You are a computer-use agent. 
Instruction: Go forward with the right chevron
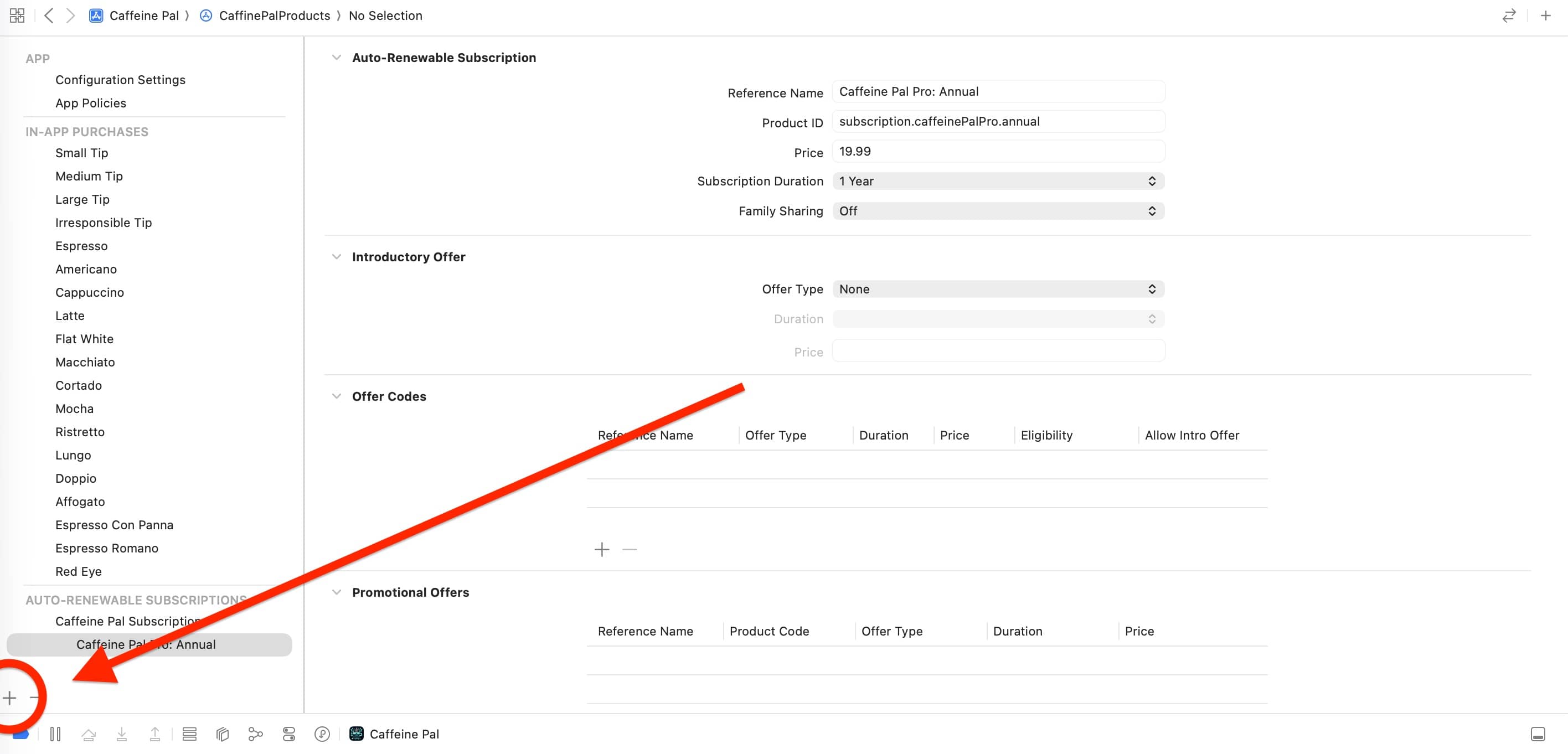[x=71, y=15]
